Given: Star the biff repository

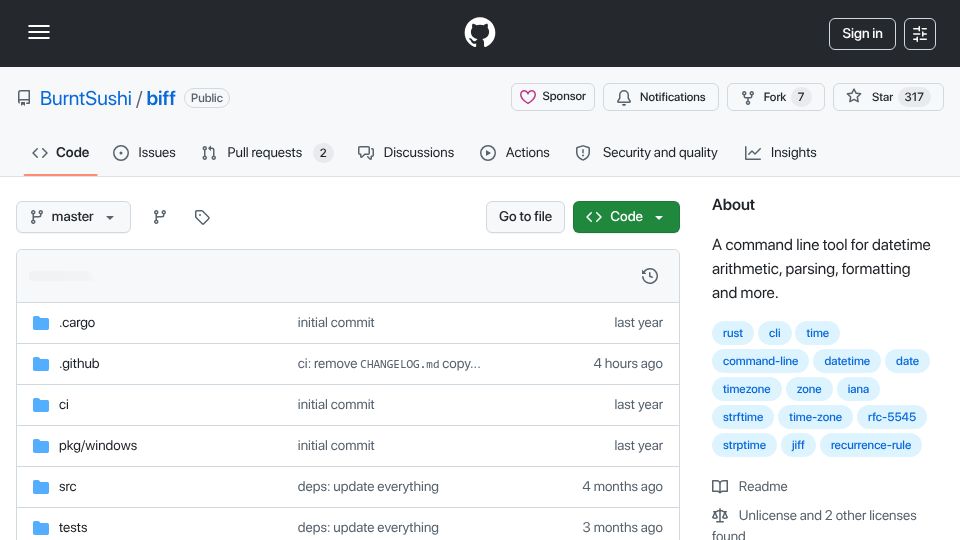Looking at the screenshot, I should tap(888, 97).
